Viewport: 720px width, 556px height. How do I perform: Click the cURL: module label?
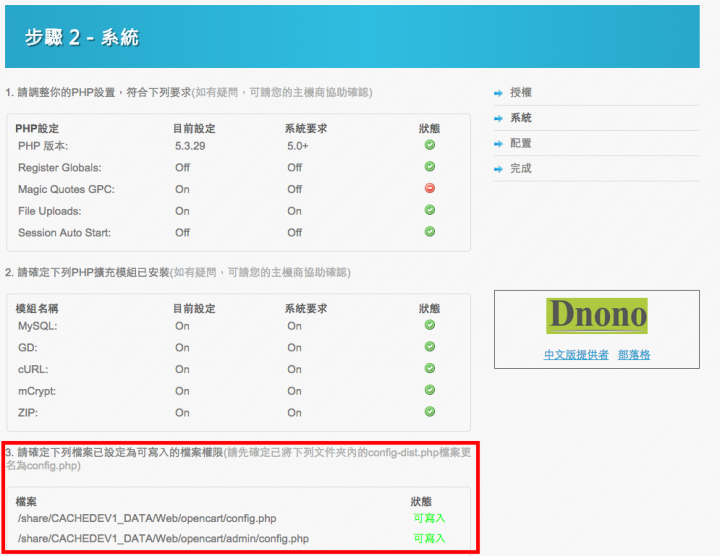33,369
